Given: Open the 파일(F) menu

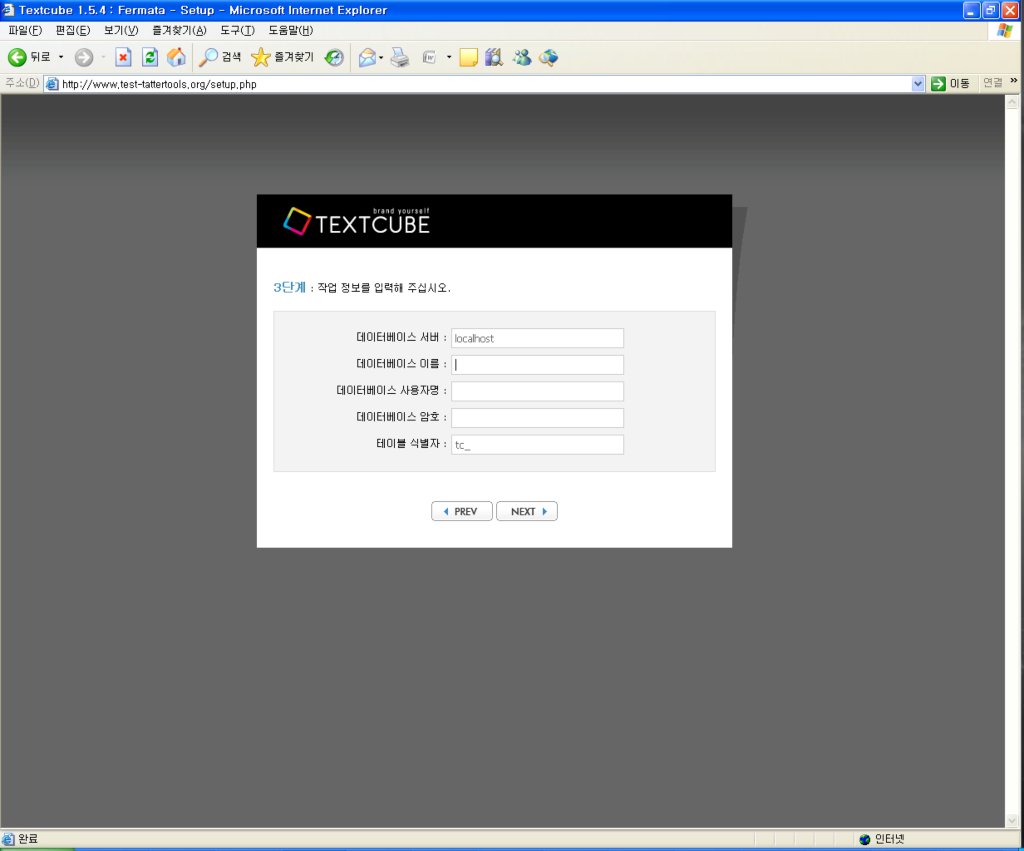Looking at the screenshot, I should click(25, 31).
